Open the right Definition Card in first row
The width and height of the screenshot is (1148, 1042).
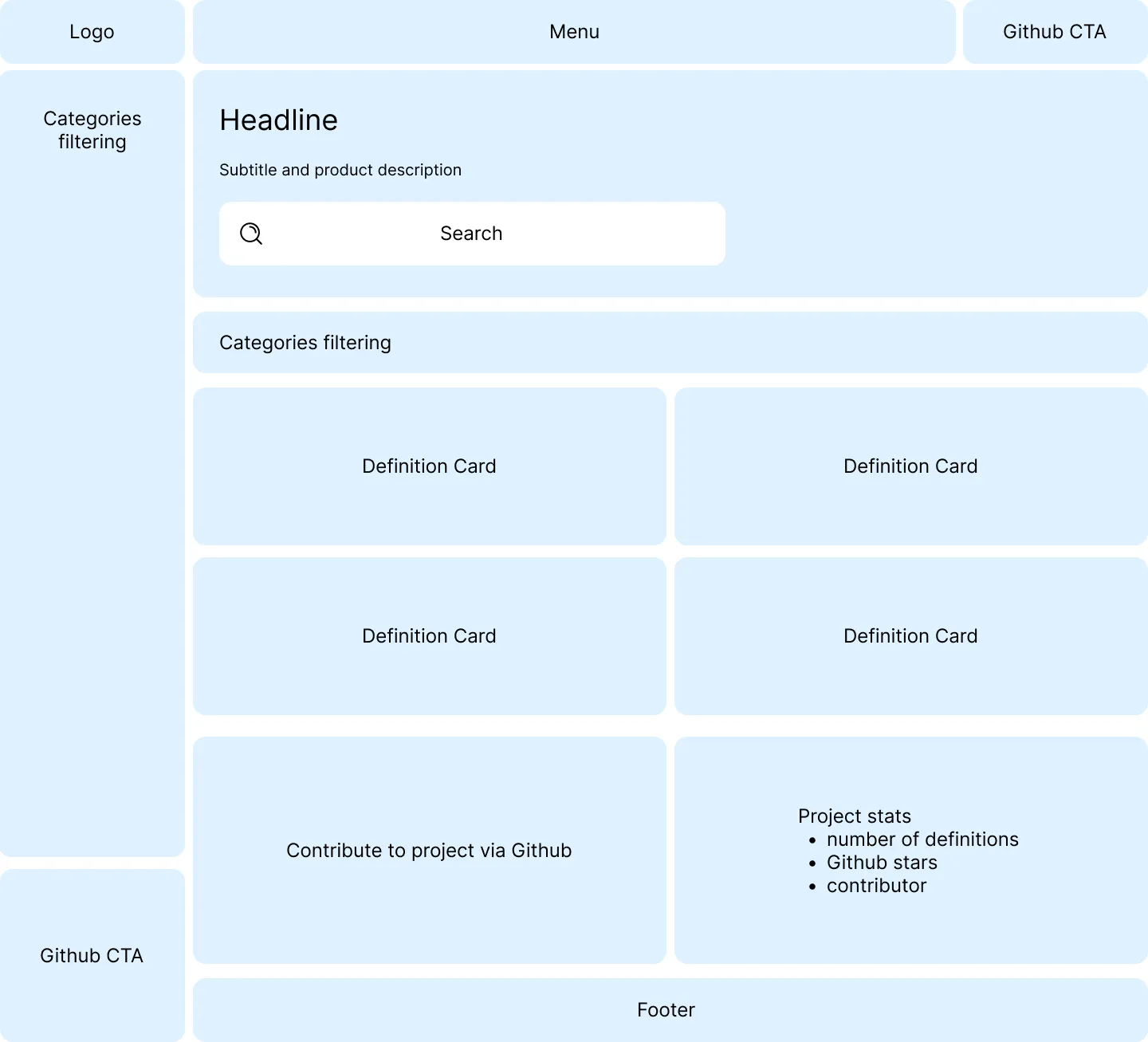pyautogui.click(x=910, y=466)
